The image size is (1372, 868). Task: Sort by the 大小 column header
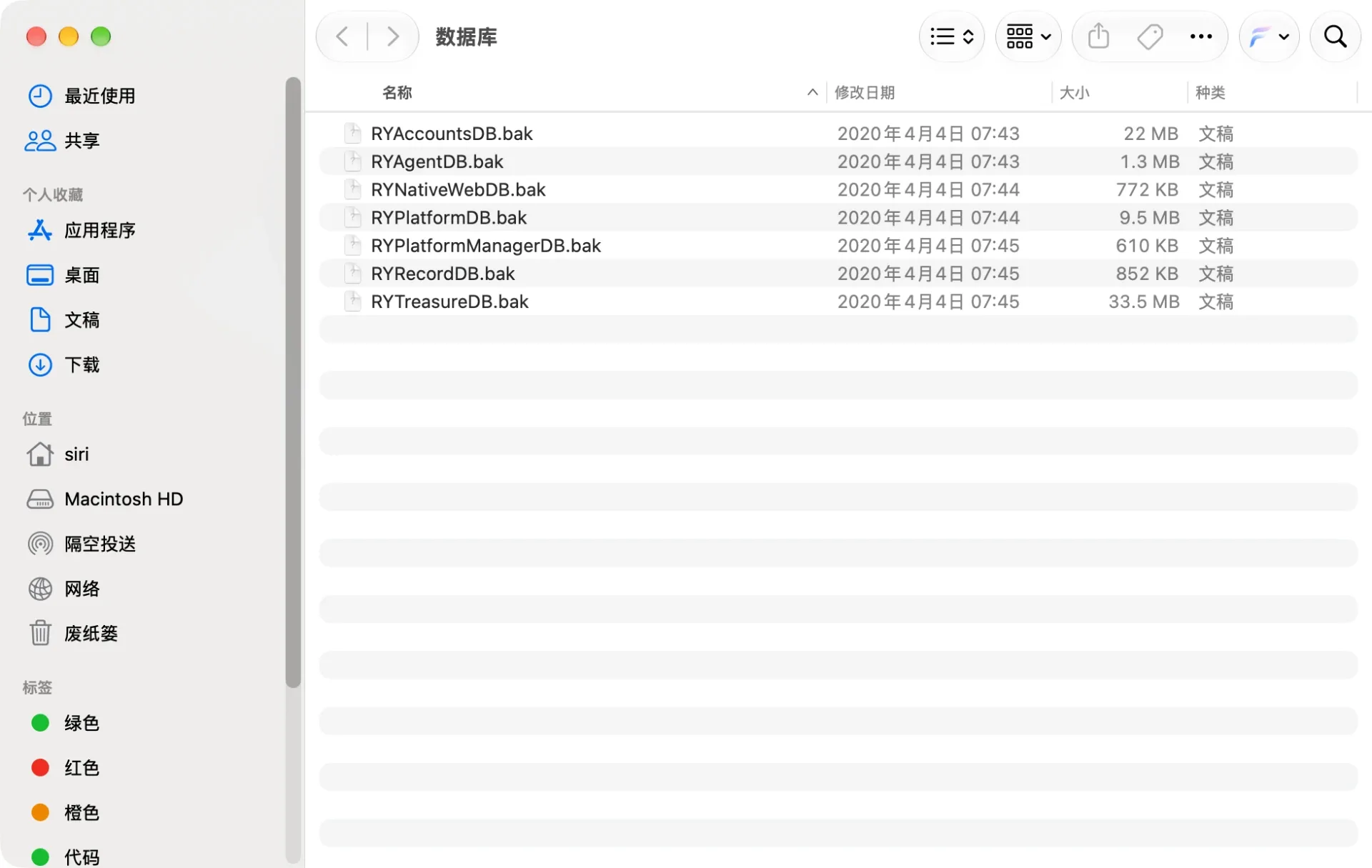1074,93
